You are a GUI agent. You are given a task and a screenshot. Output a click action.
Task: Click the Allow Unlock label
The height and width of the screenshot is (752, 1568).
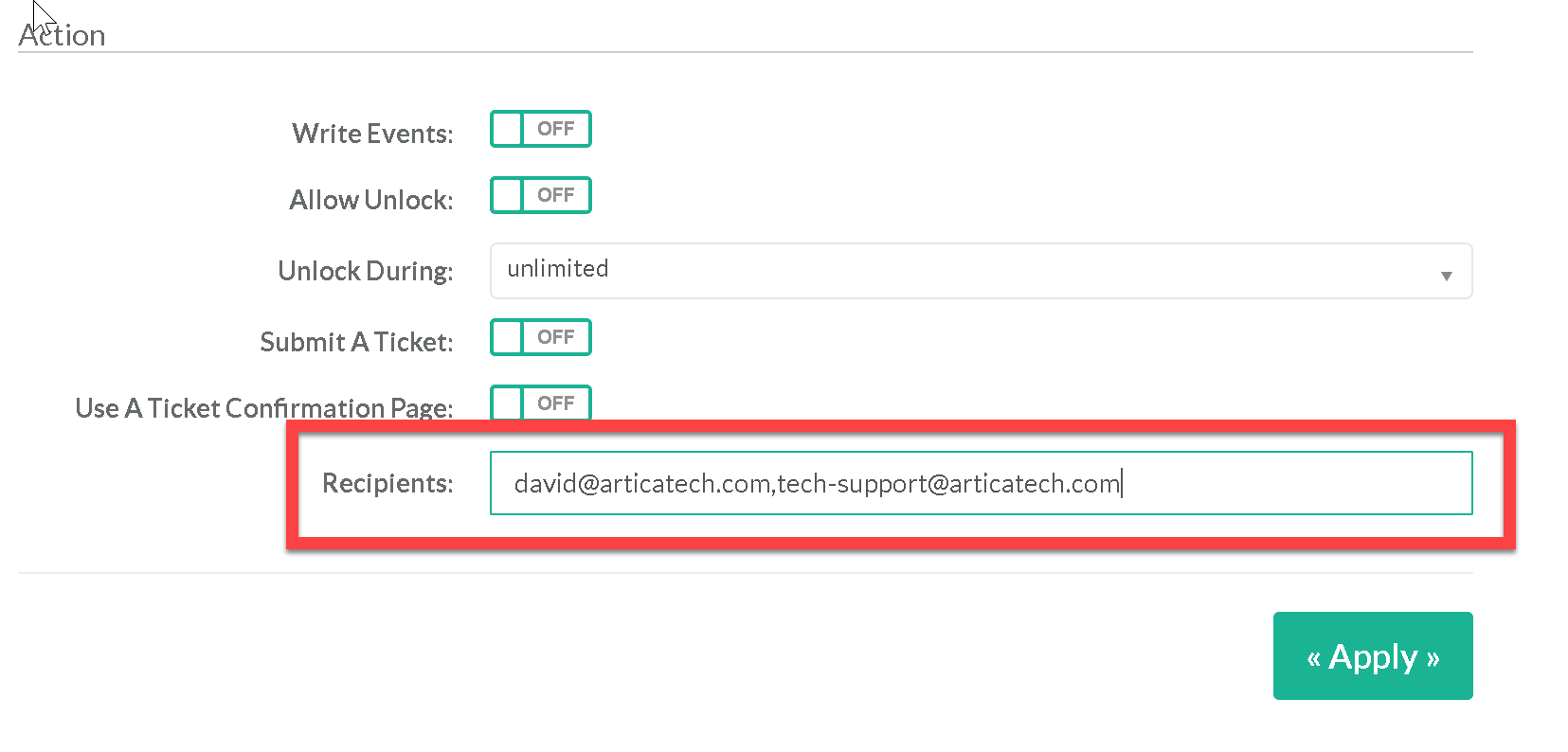(370, 200)
